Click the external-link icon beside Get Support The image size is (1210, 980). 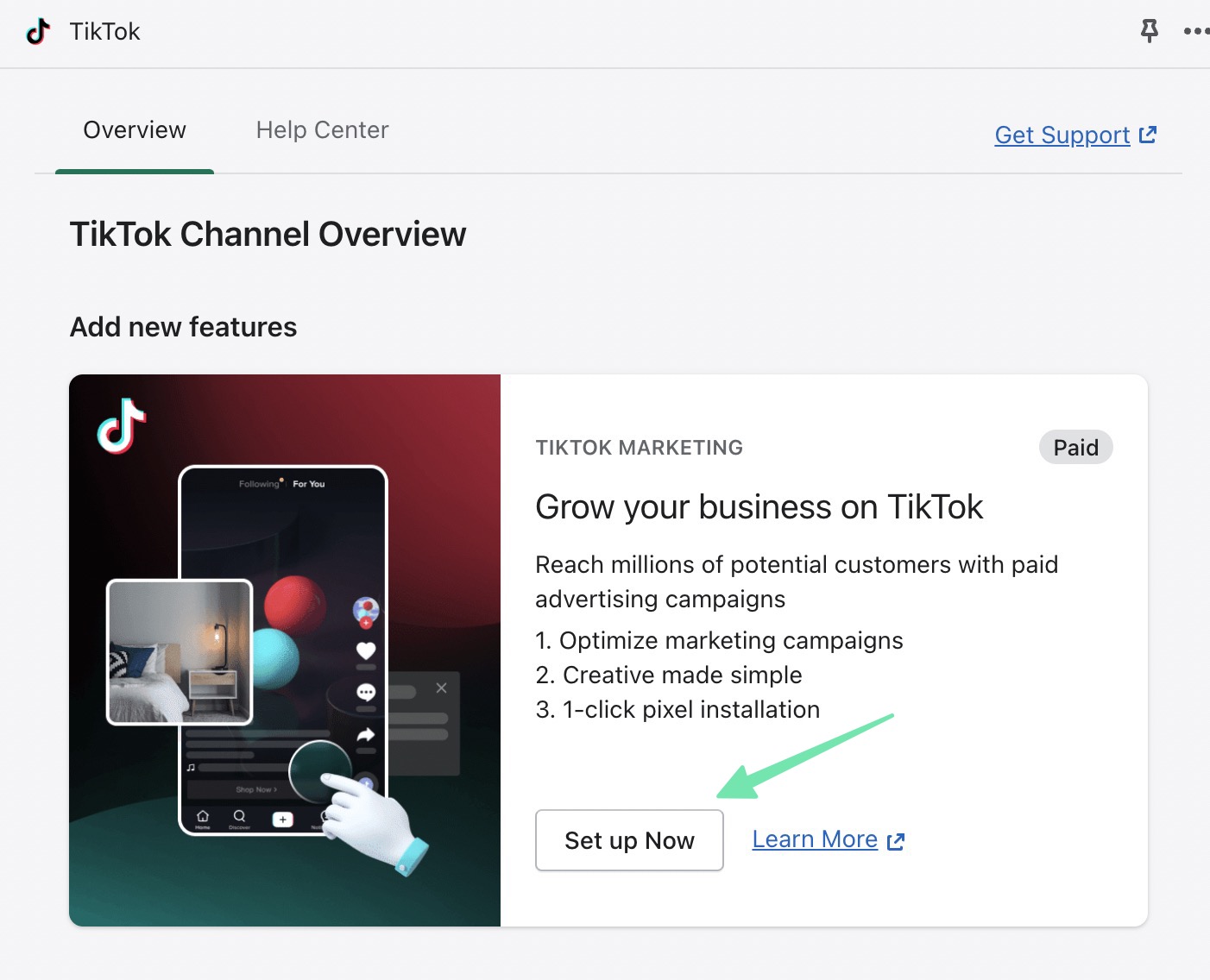click(1148, 135)
